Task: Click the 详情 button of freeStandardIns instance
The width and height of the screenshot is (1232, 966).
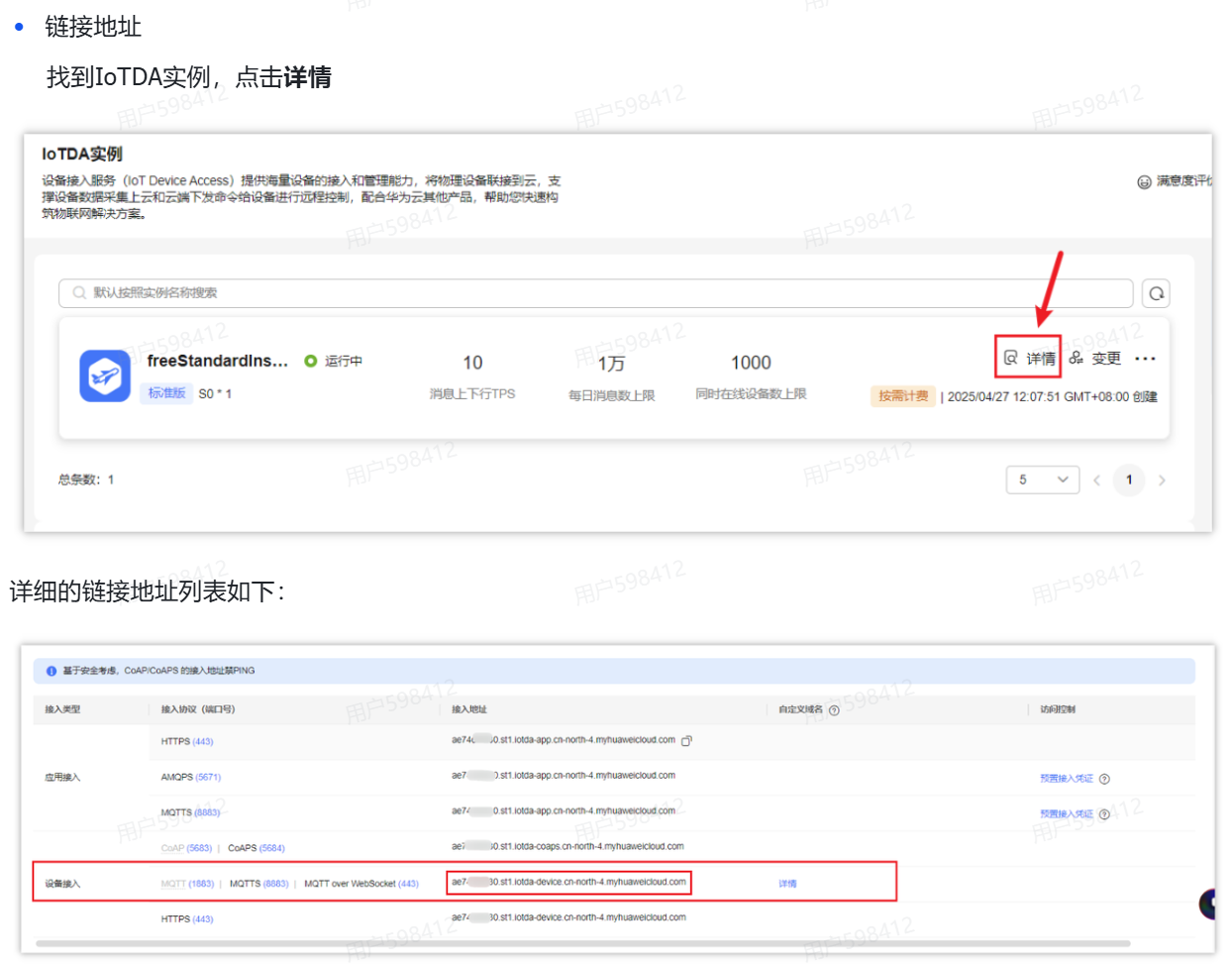Action: [x=1029, y=358]
